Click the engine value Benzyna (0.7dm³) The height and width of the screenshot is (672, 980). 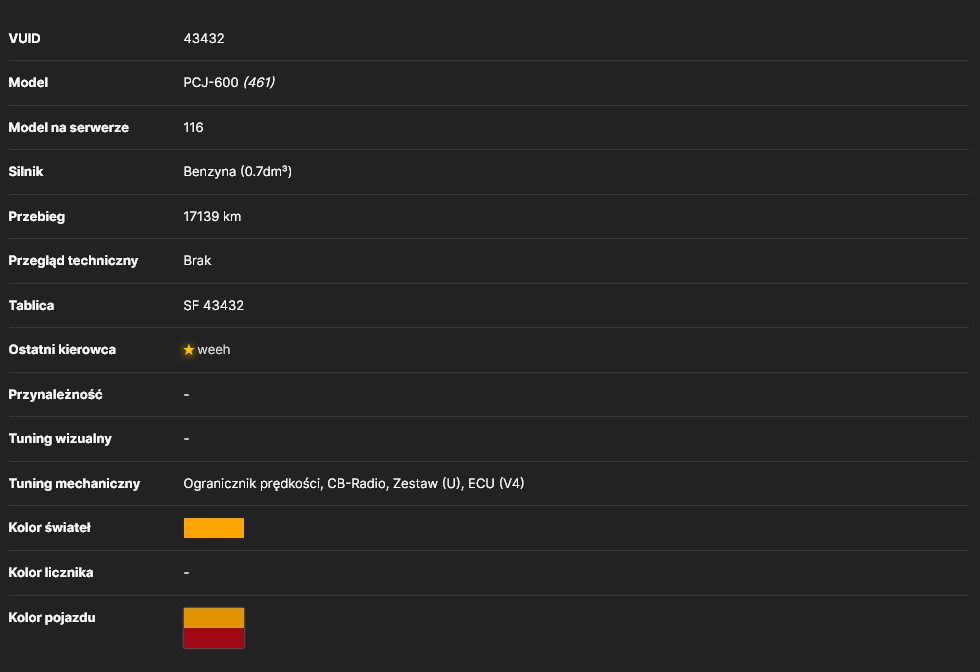pos(238,172)
